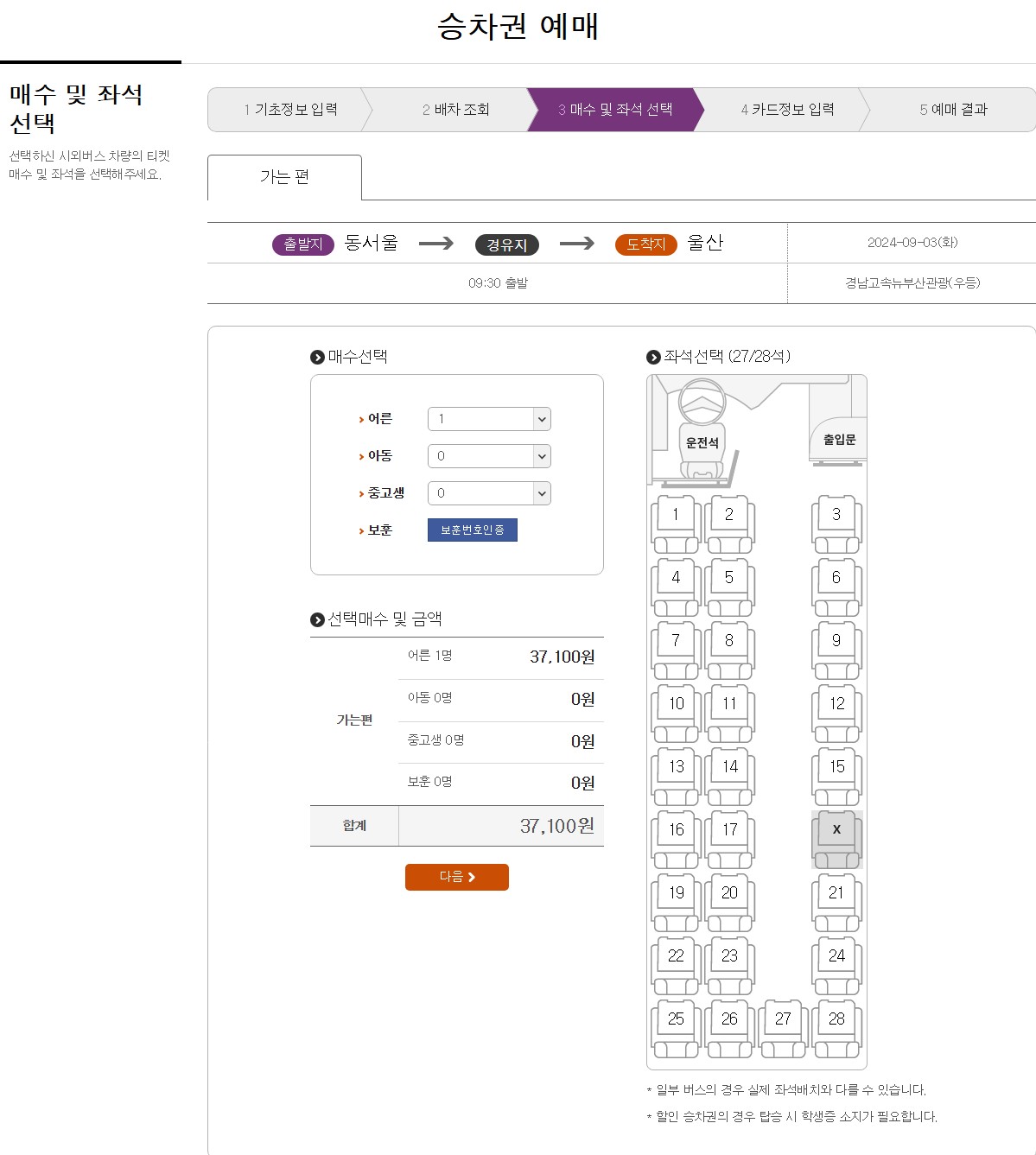The image size is (1036, 1155).
Task: Click the 도착지 arrival badge 울산
Action: pos(645,244)
